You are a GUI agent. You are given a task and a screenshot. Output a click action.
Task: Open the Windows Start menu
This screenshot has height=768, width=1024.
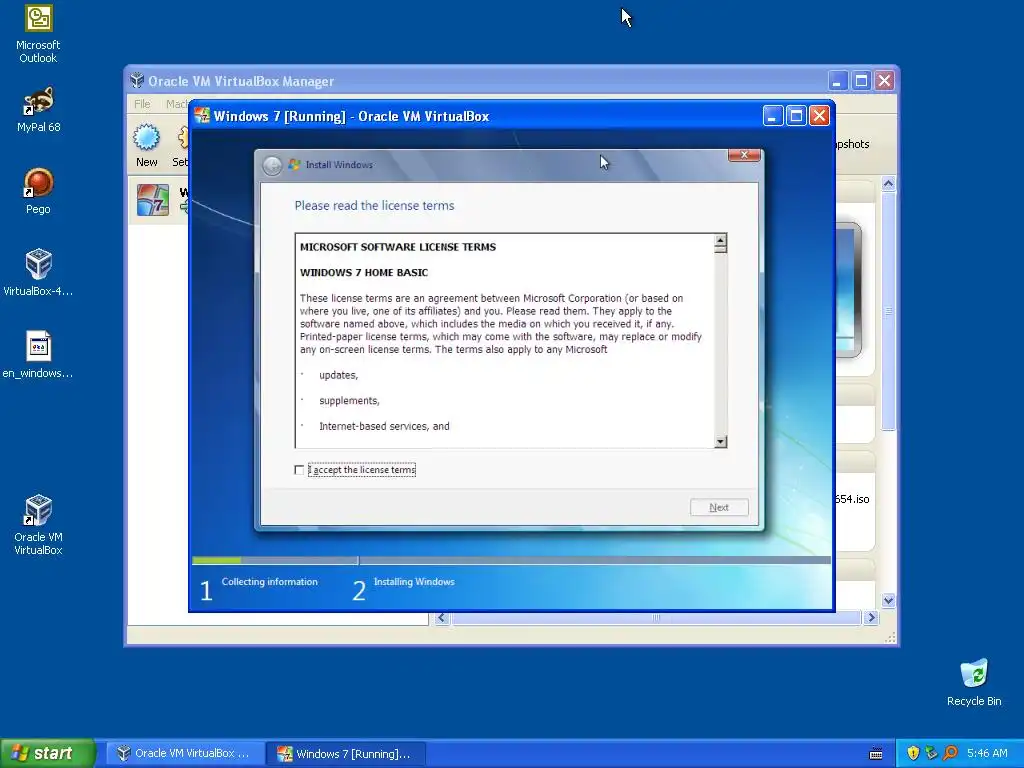coord(48,753)
